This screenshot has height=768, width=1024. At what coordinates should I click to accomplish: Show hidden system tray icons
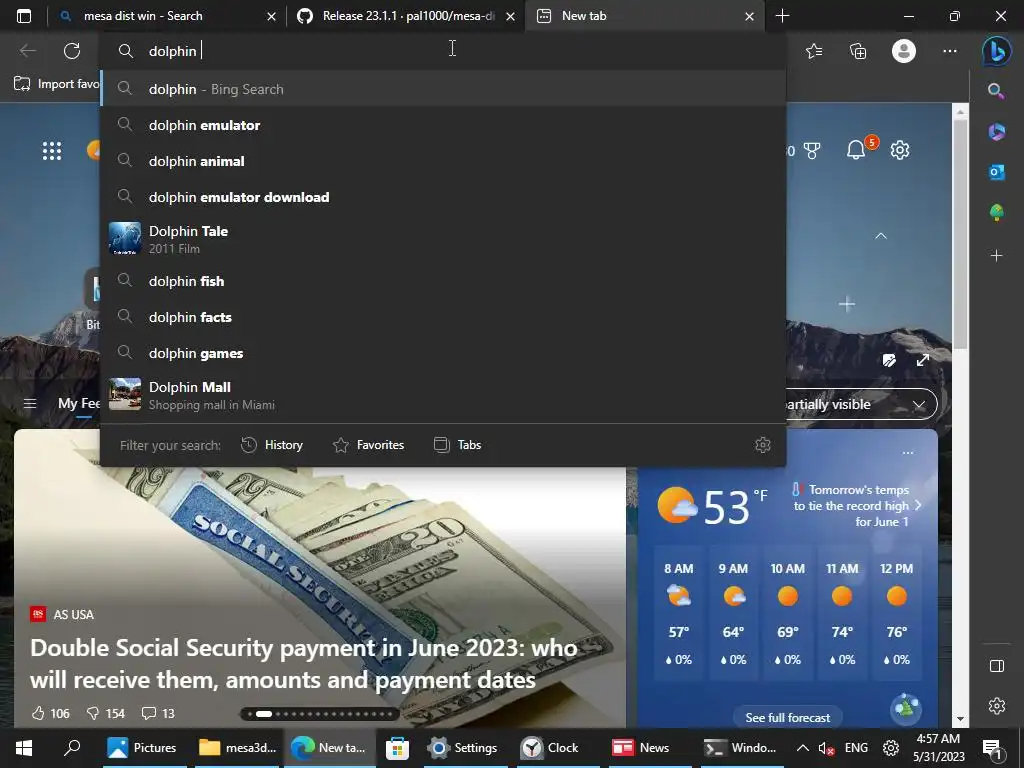(x=803, y=748)
